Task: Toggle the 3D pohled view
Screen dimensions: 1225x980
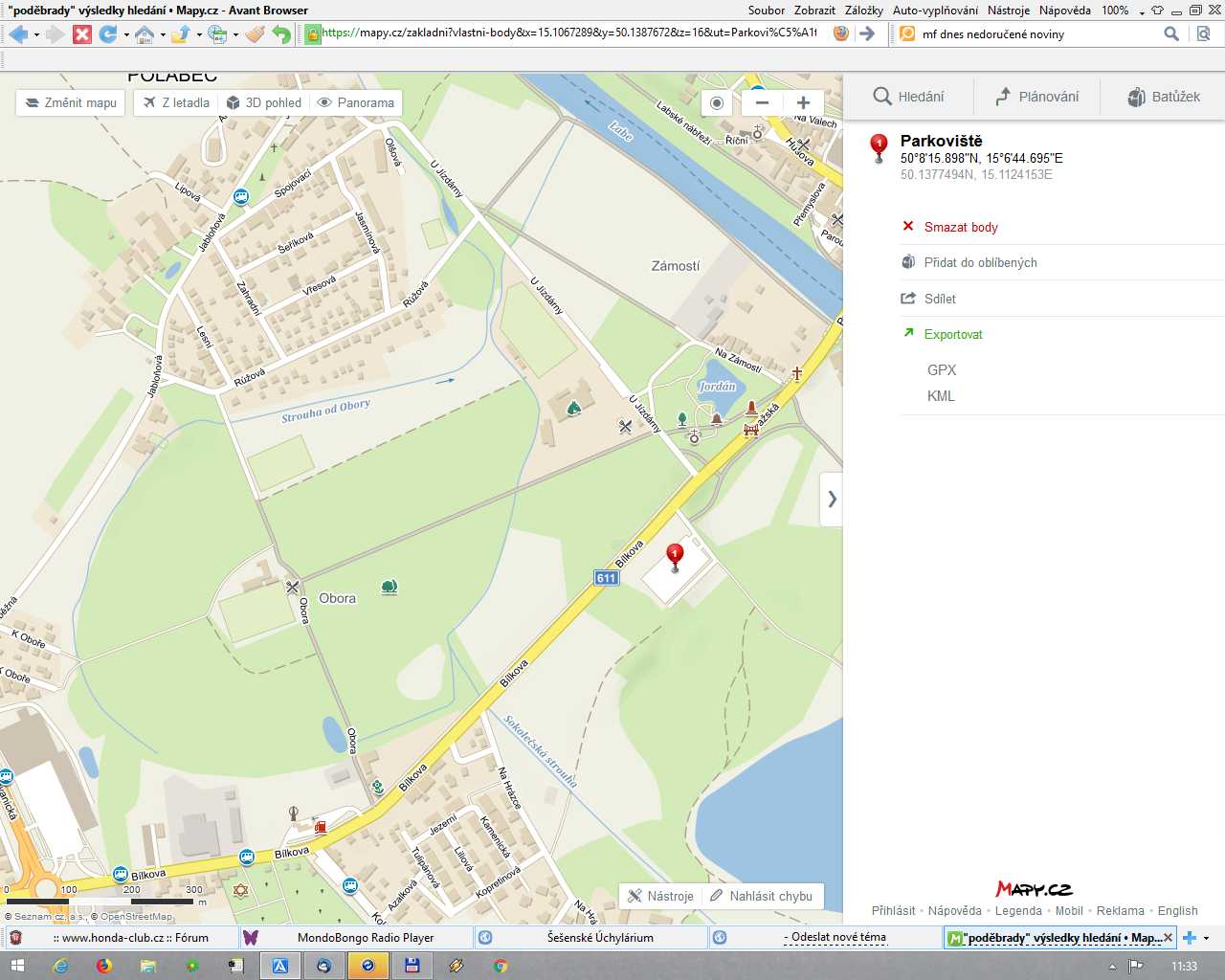Action: pyautogui.click(x=263, y=102)
